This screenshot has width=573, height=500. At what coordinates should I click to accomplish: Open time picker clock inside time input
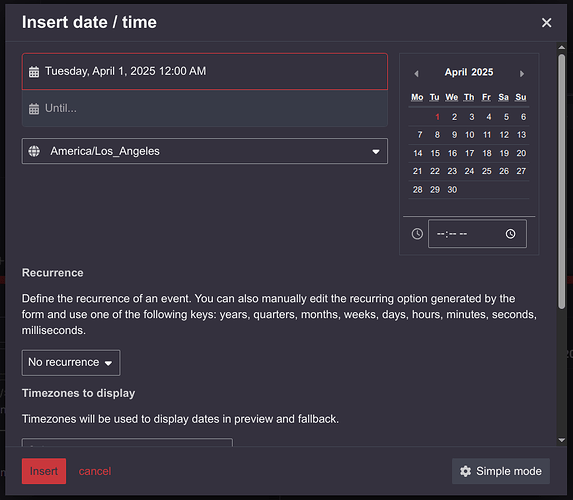tap(511, 234)
